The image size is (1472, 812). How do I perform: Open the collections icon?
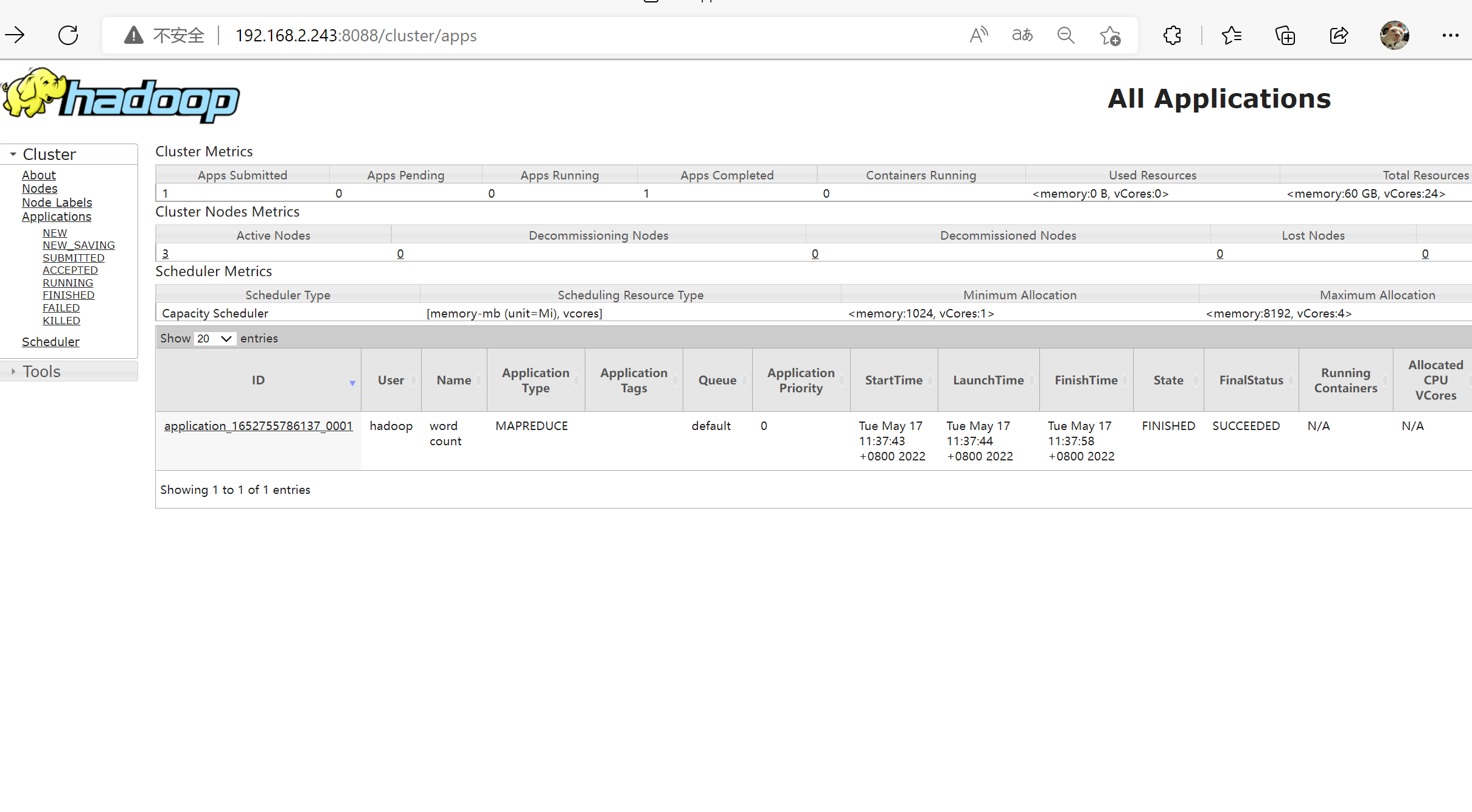point(1285,35)
